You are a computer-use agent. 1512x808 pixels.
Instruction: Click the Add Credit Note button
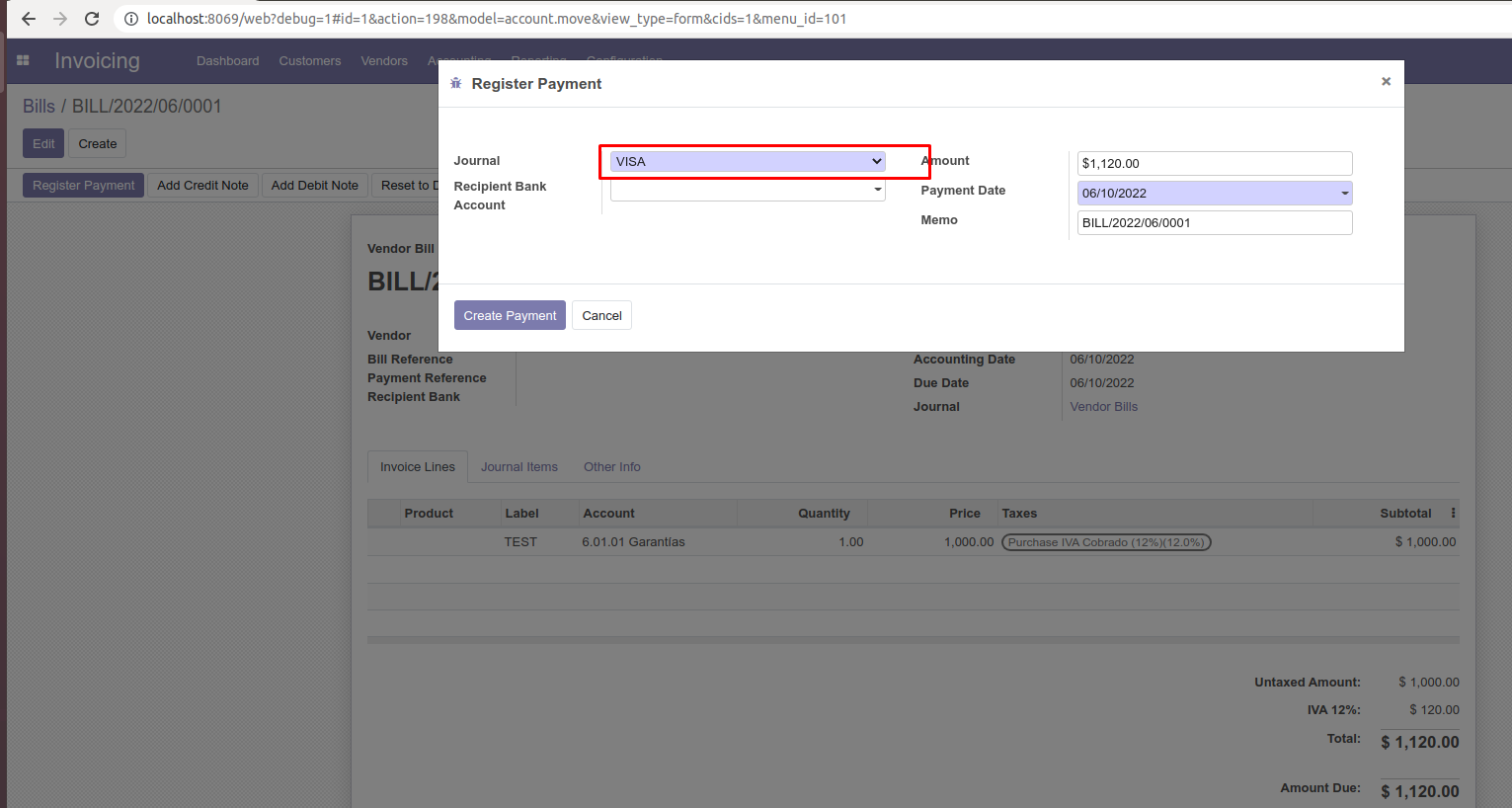tap(202, 185)
